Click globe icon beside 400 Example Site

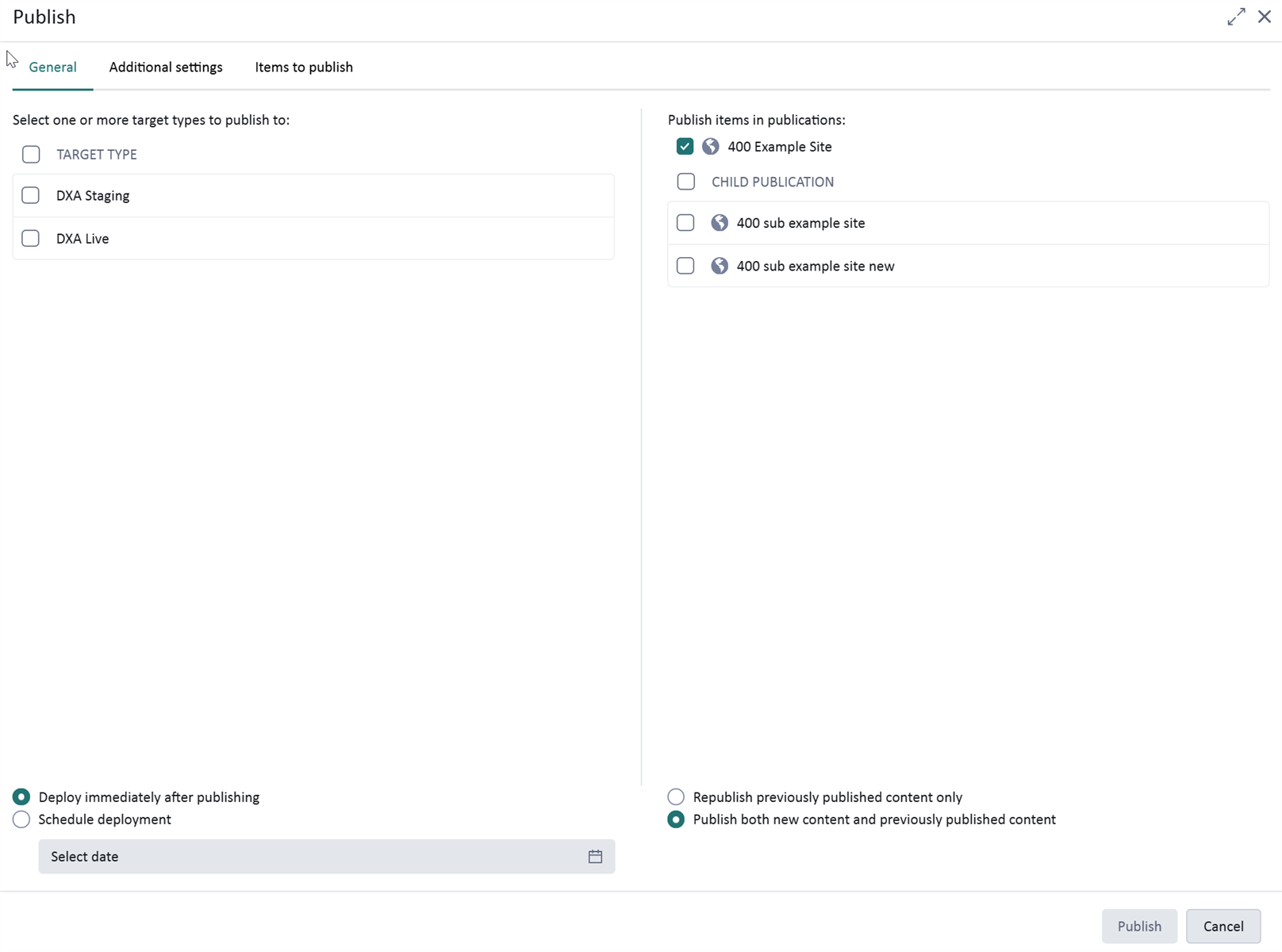[x=711, y=147]
